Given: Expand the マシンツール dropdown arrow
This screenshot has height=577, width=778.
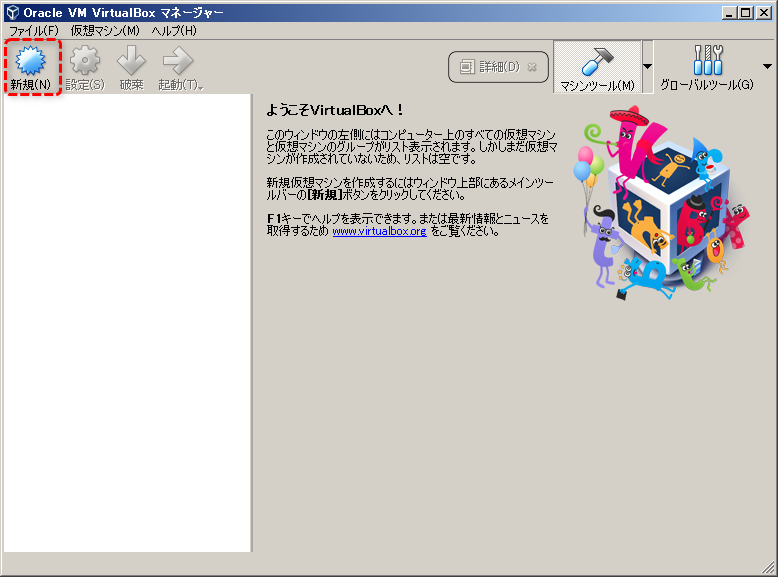Looking at the screenshot, I should tap(648, 66).
